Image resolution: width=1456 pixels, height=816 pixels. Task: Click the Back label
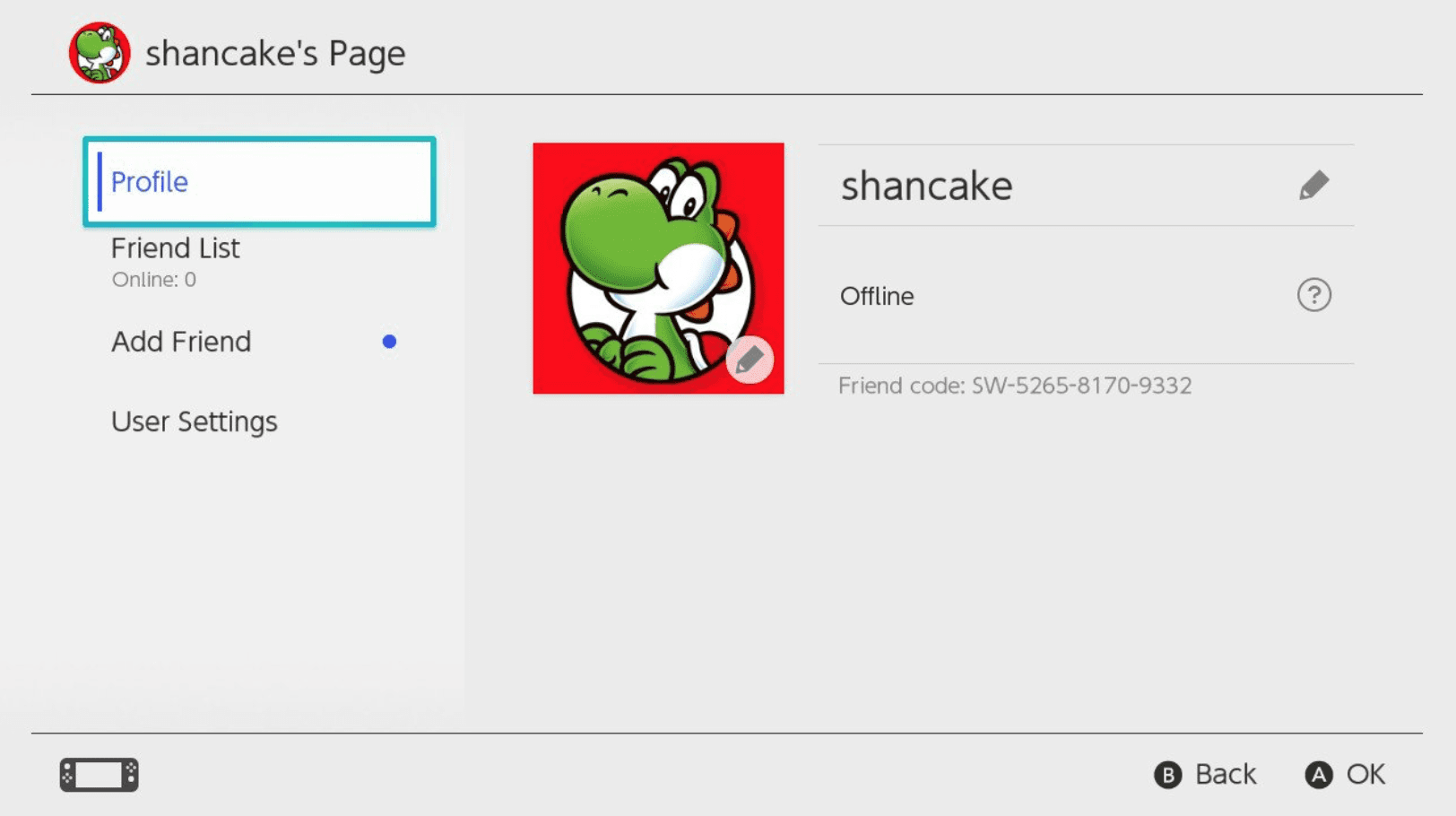[1226, 775]
